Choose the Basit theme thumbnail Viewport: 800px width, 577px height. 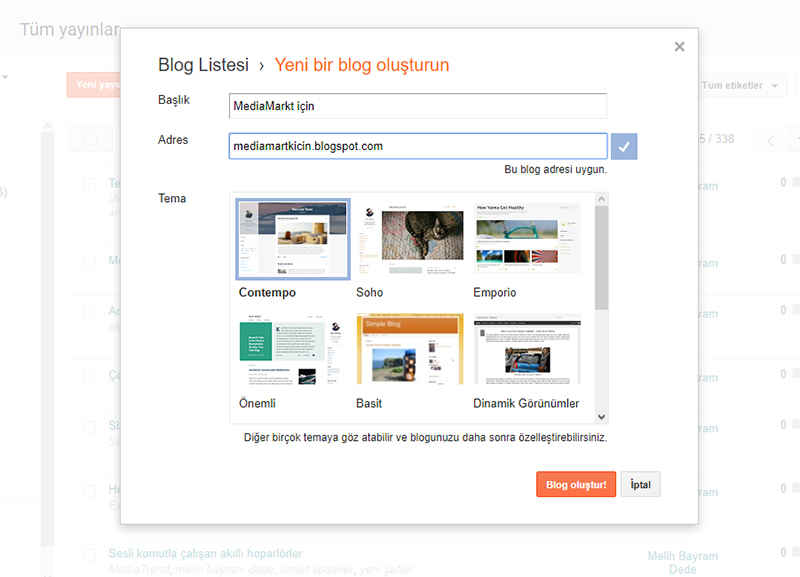[410, 350]
